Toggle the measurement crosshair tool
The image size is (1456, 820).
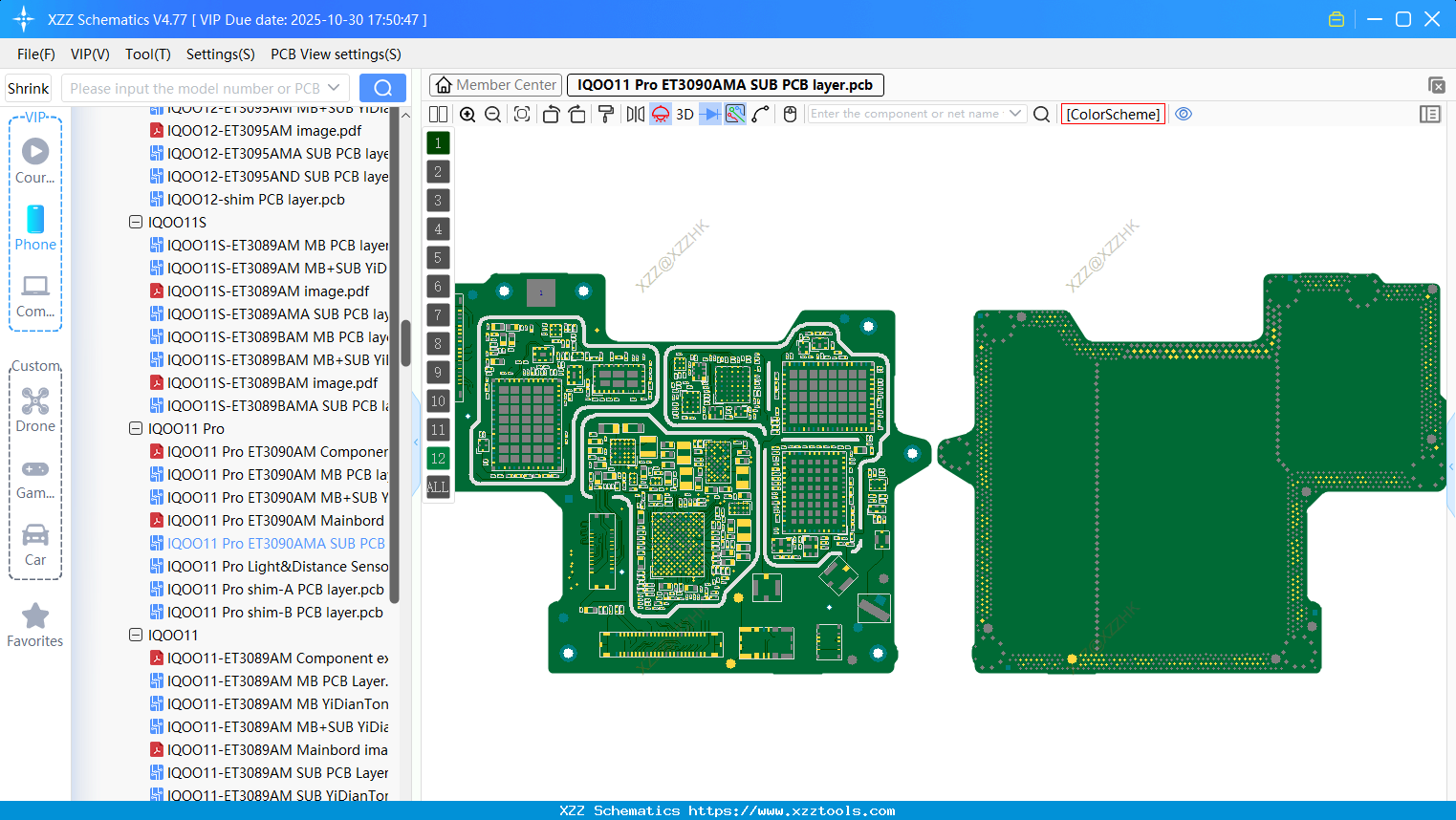tap(758, 114)
